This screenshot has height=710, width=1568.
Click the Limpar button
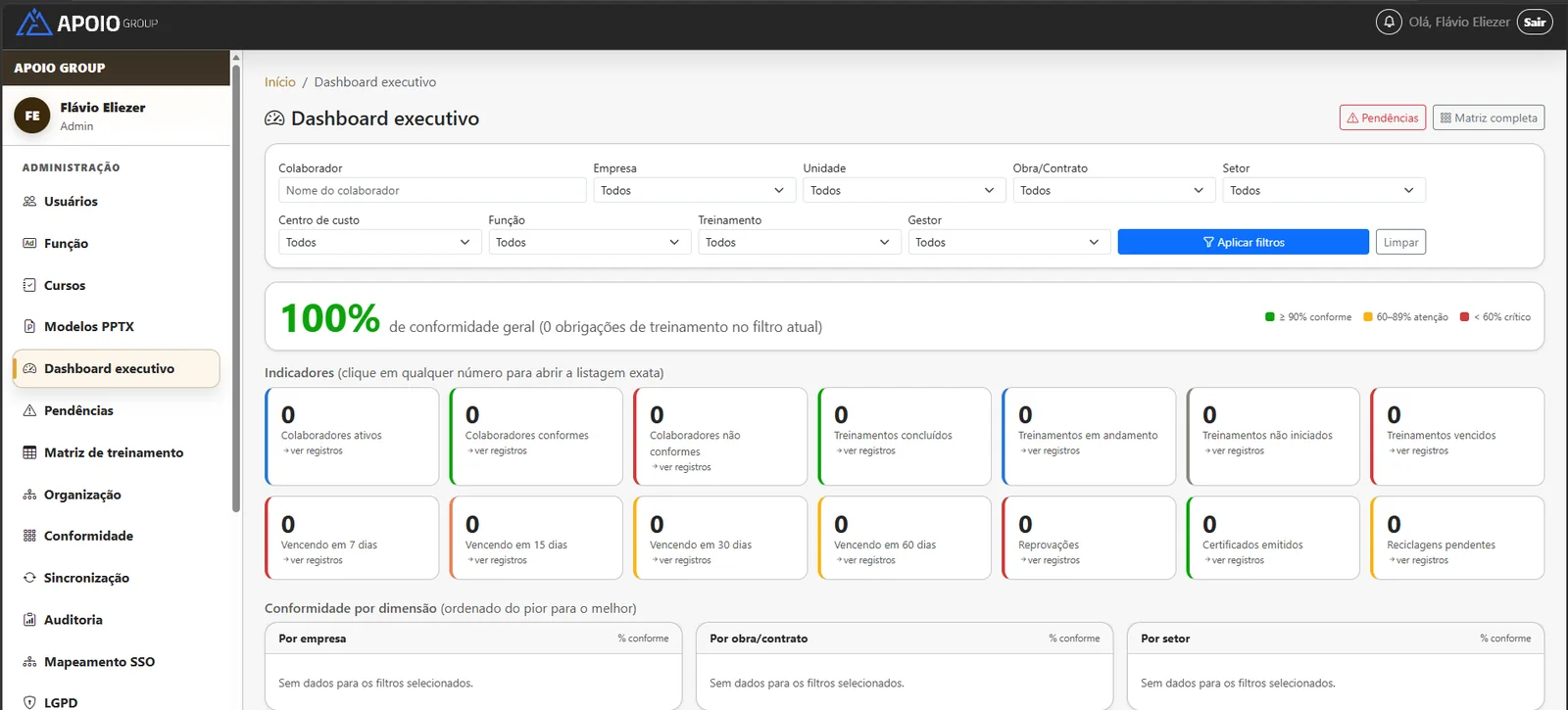click(x=1400, y=243)
